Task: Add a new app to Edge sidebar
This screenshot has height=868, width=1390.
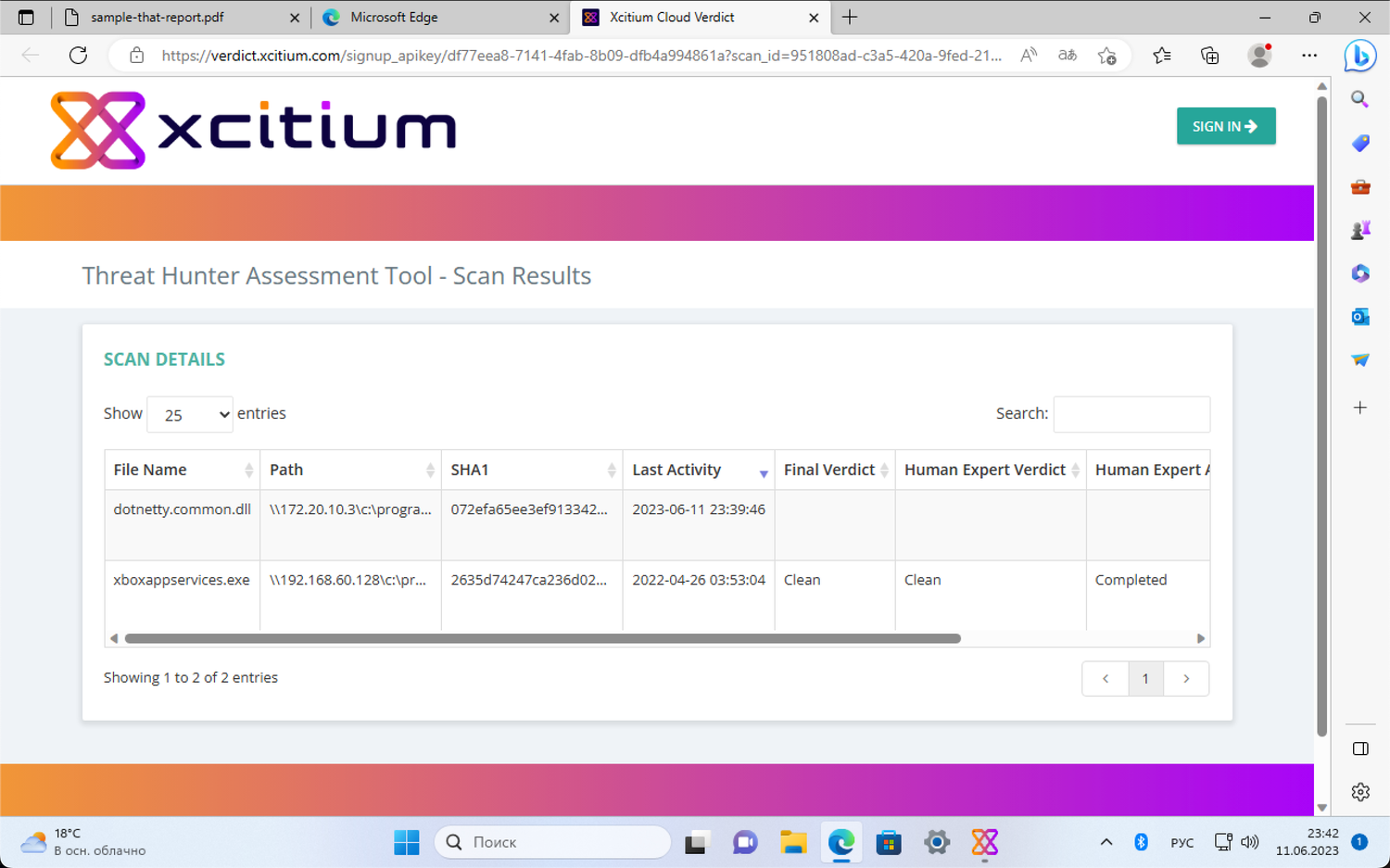Action: 1359,408
